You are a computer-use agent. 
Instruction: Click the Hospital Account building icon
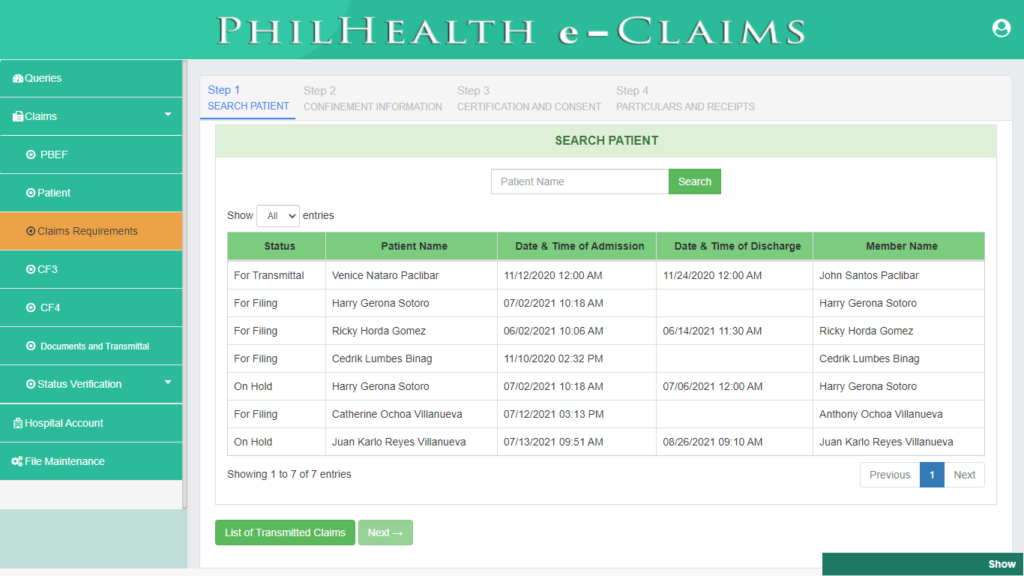(16, 422)
